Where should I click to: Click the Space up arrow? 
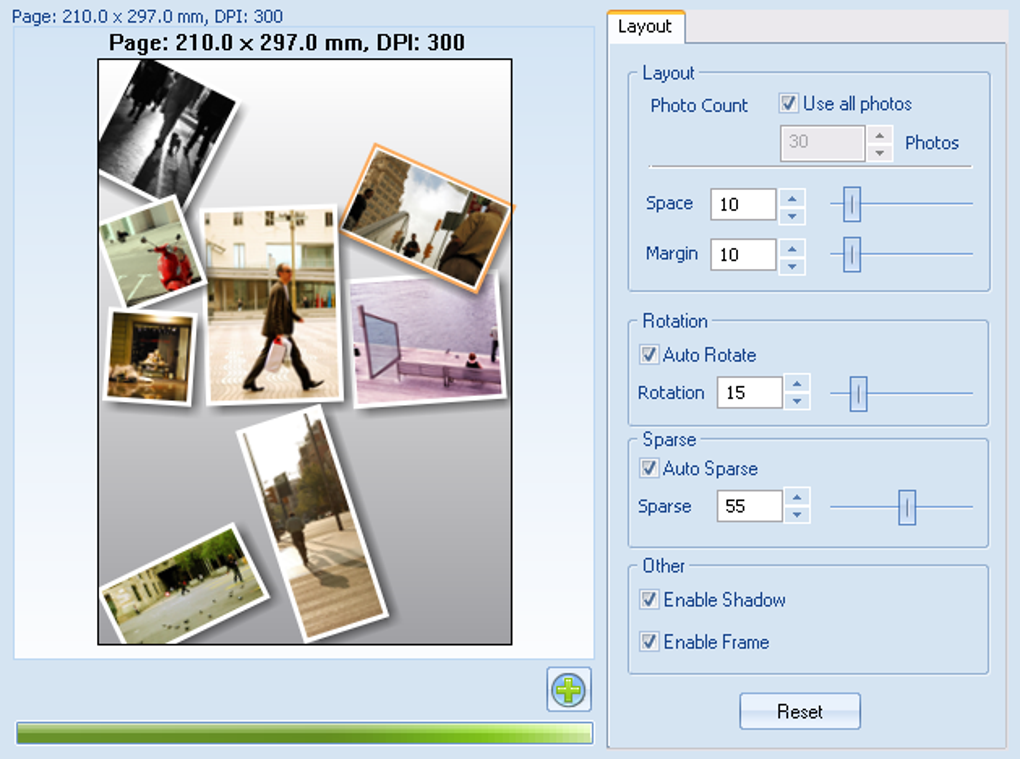791,197
